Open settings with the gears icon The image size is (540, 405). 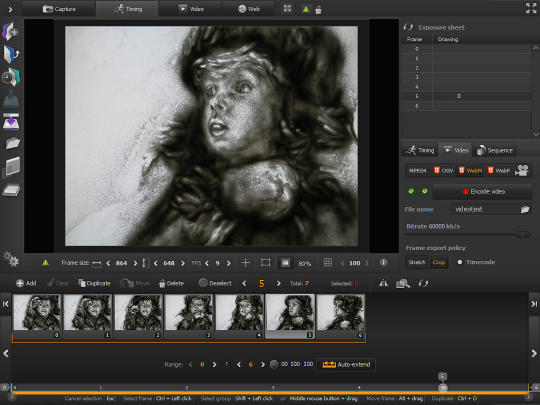pyautogui.click(x=11, y=259)
